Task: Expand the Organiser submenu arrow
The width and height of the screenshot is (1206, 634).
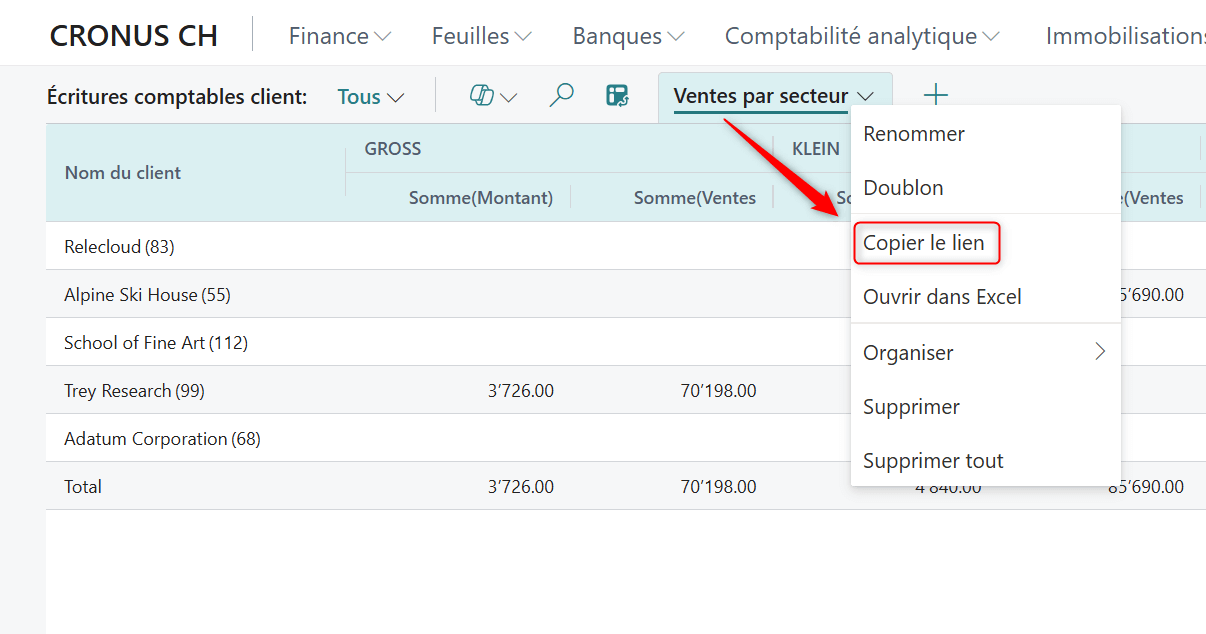Action: click(1100, 352)
